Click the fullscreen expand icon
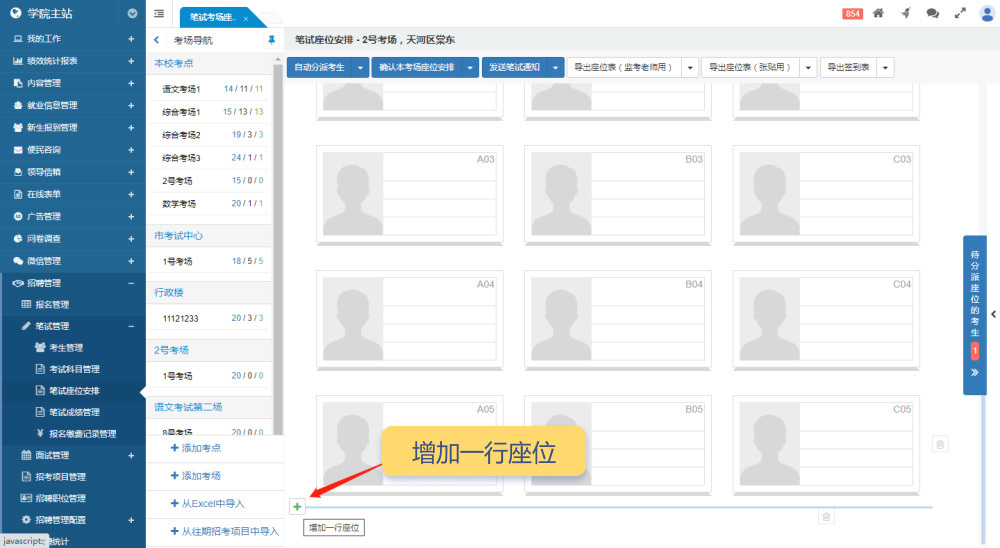The width and height of the screenshot is (1000, 548). click(960, 13)
